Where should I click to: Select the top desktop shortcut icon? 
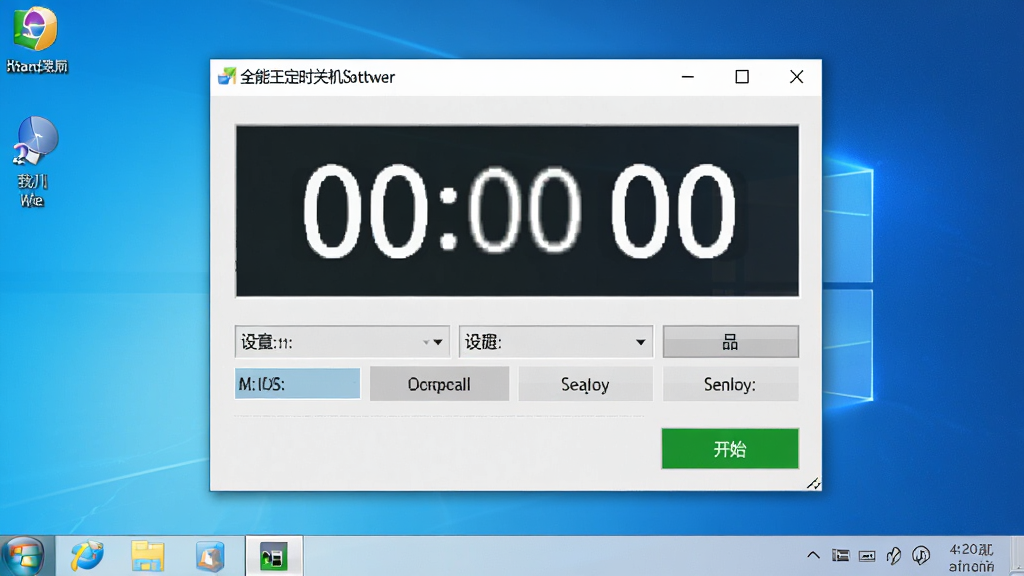tap(37, 39)
